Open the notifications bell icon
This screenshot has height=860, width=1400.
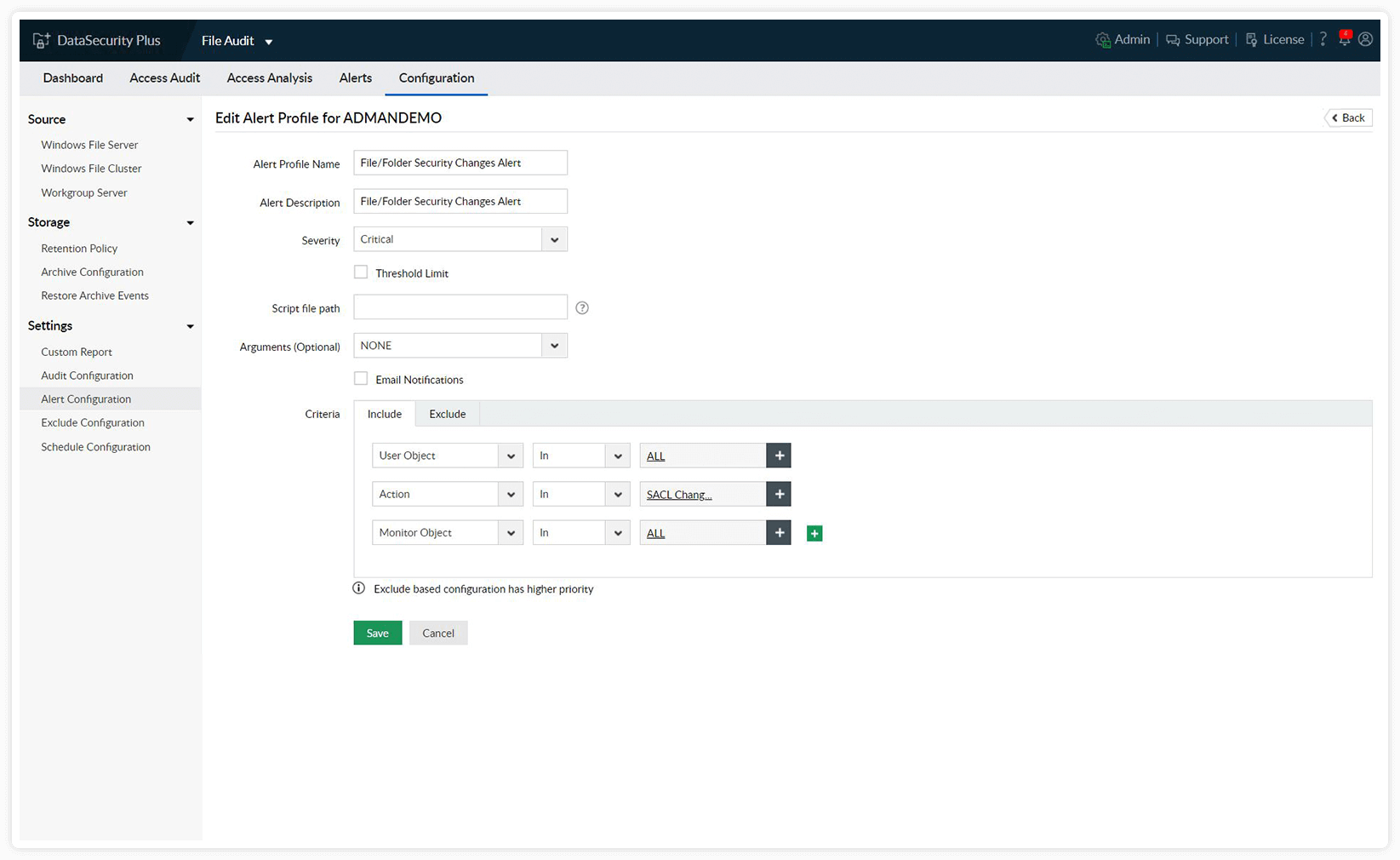[x=1345, y=38]
